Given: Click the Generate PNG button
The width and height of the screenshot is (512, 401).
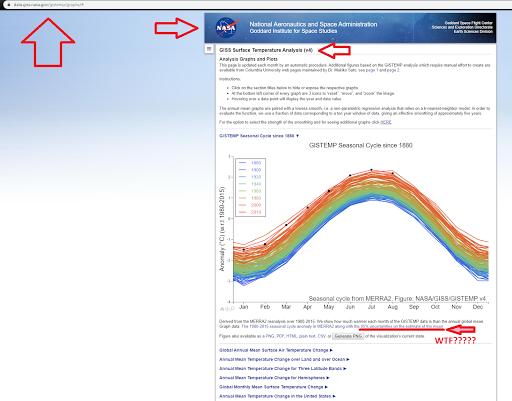Looking at the screenshot, I should coord(348,336).
